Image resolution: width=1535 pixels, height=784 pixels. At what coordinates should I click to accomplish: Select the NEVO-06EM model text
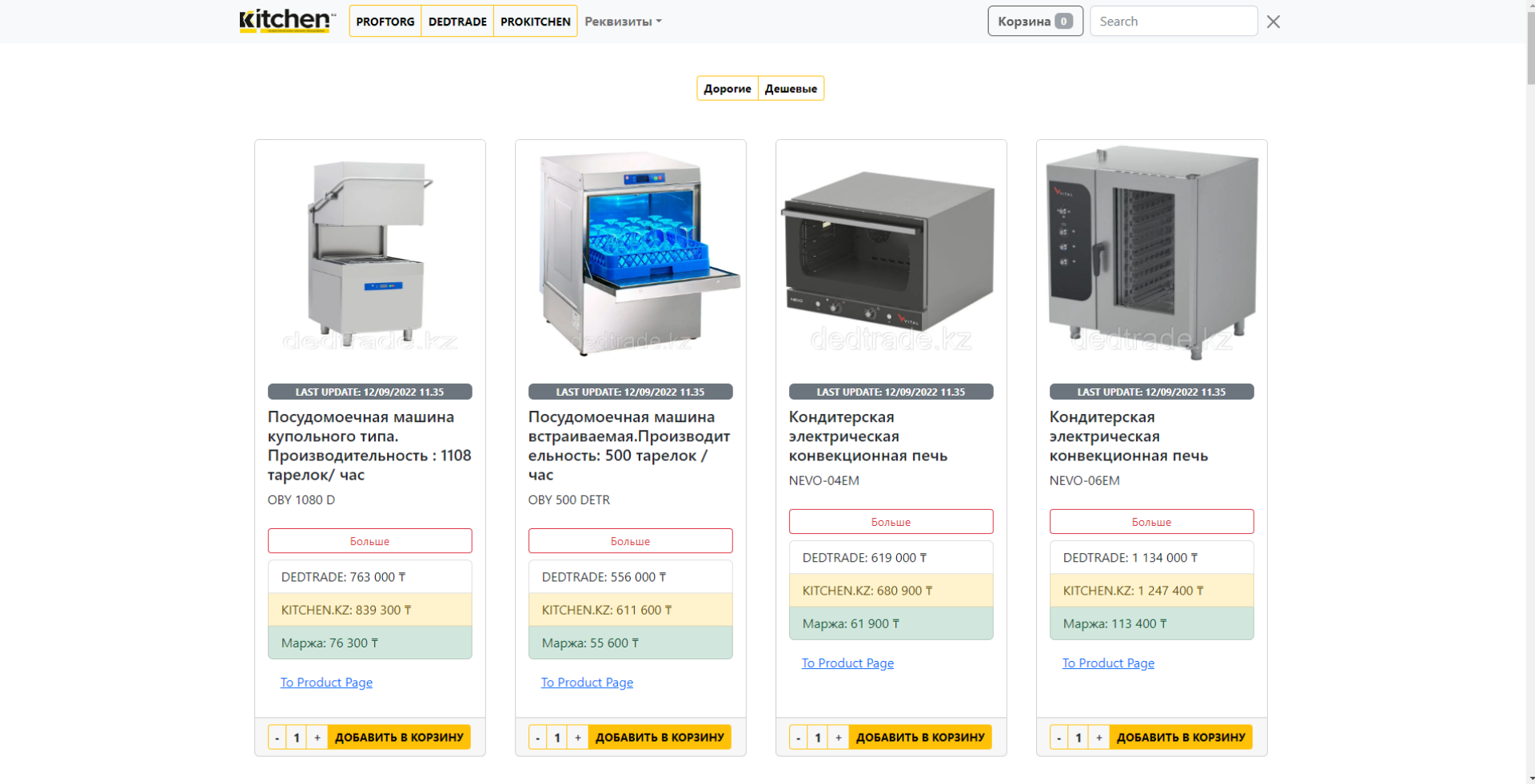[1085, 481]
